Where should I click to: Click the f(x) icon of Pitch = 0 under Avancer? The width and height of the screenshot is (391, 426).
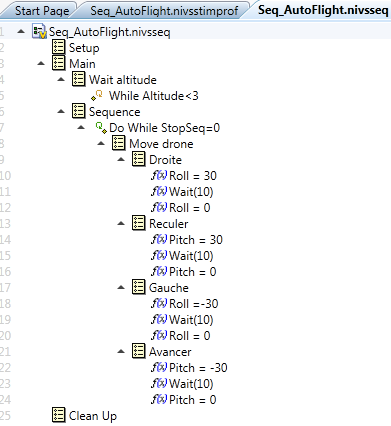[159, 399]
